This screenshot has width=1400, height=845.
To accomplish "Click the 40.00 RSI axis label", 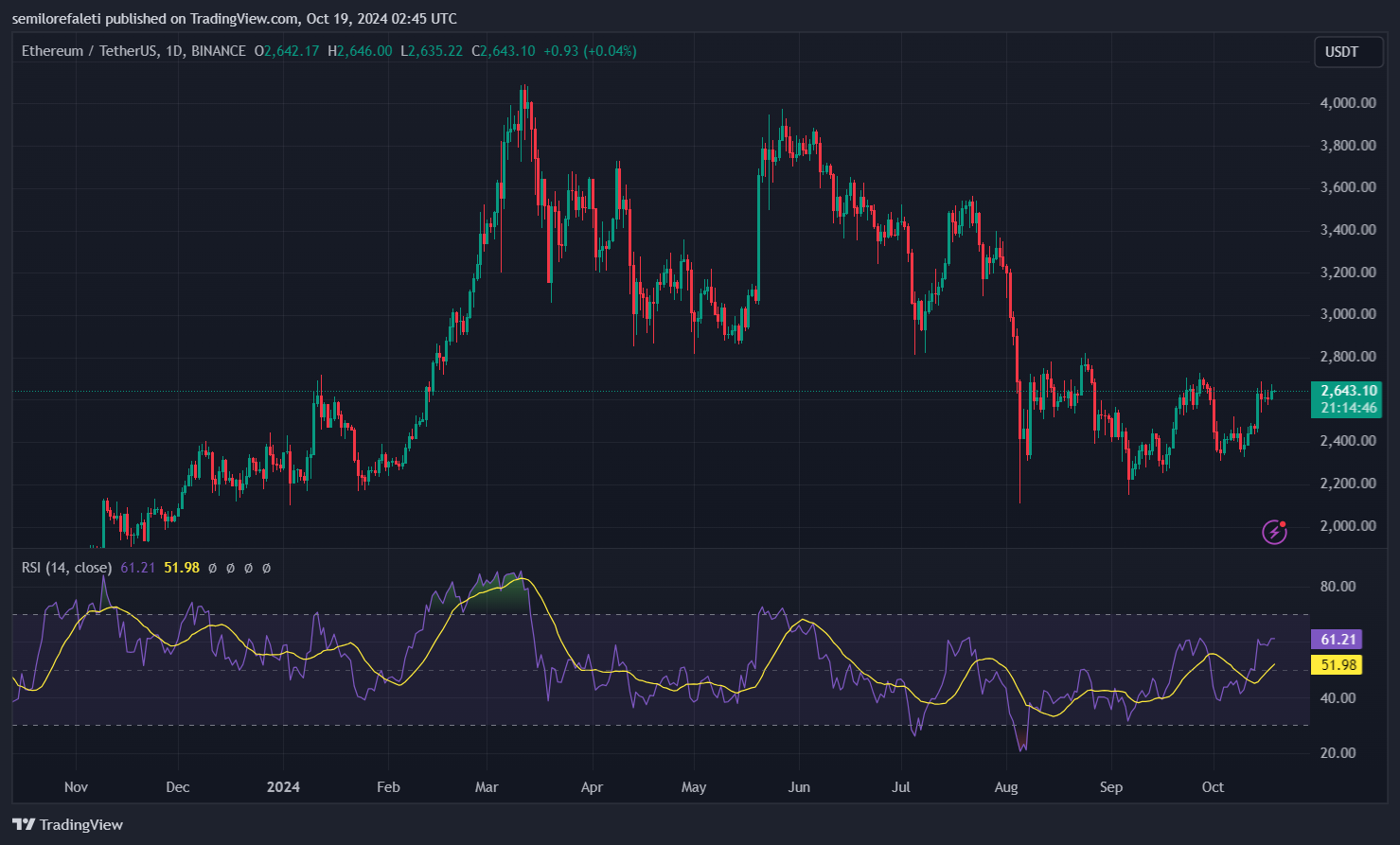I will point(1338,698).
